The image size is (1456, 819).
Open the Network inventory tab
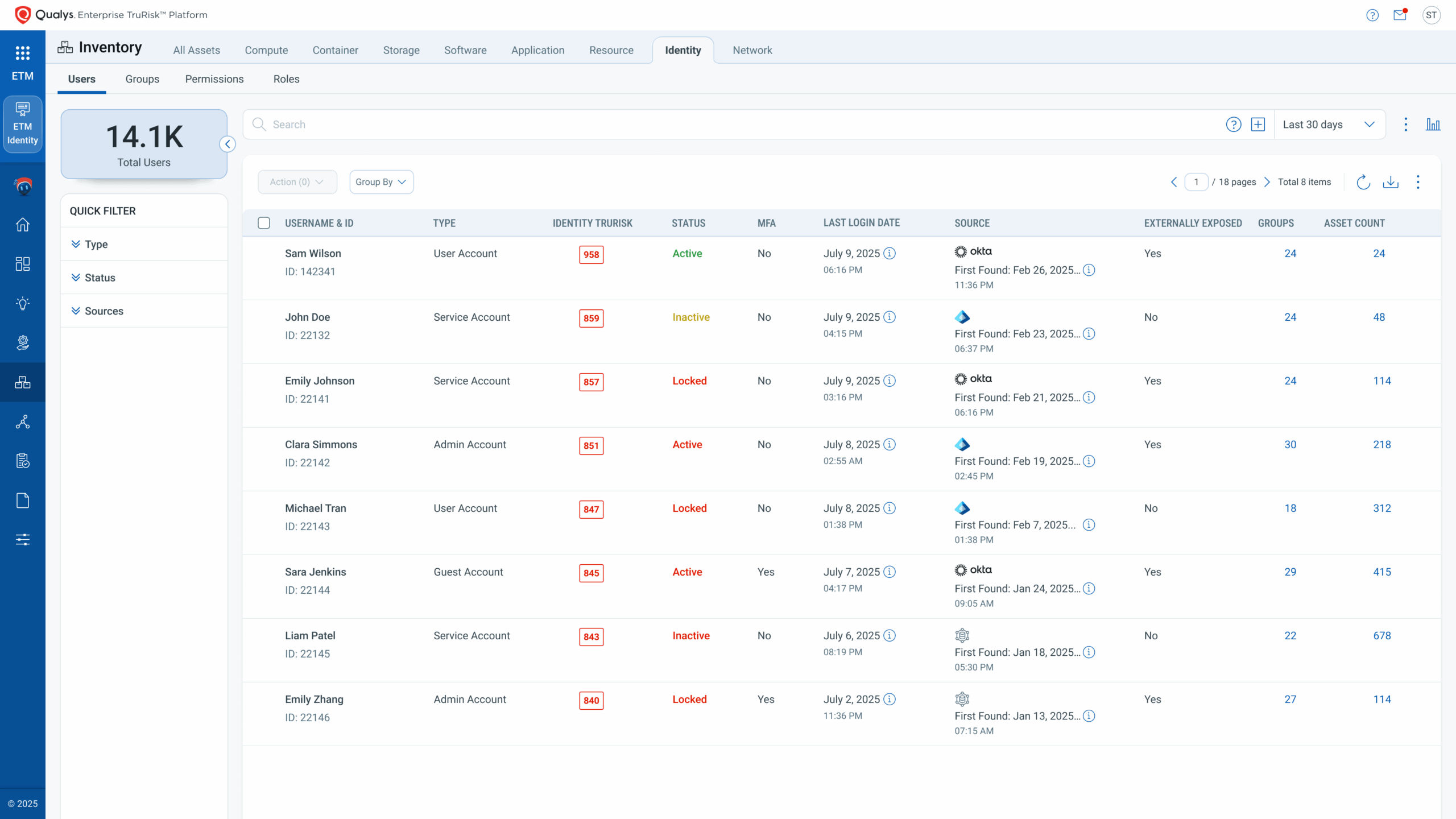click(752, 50)
